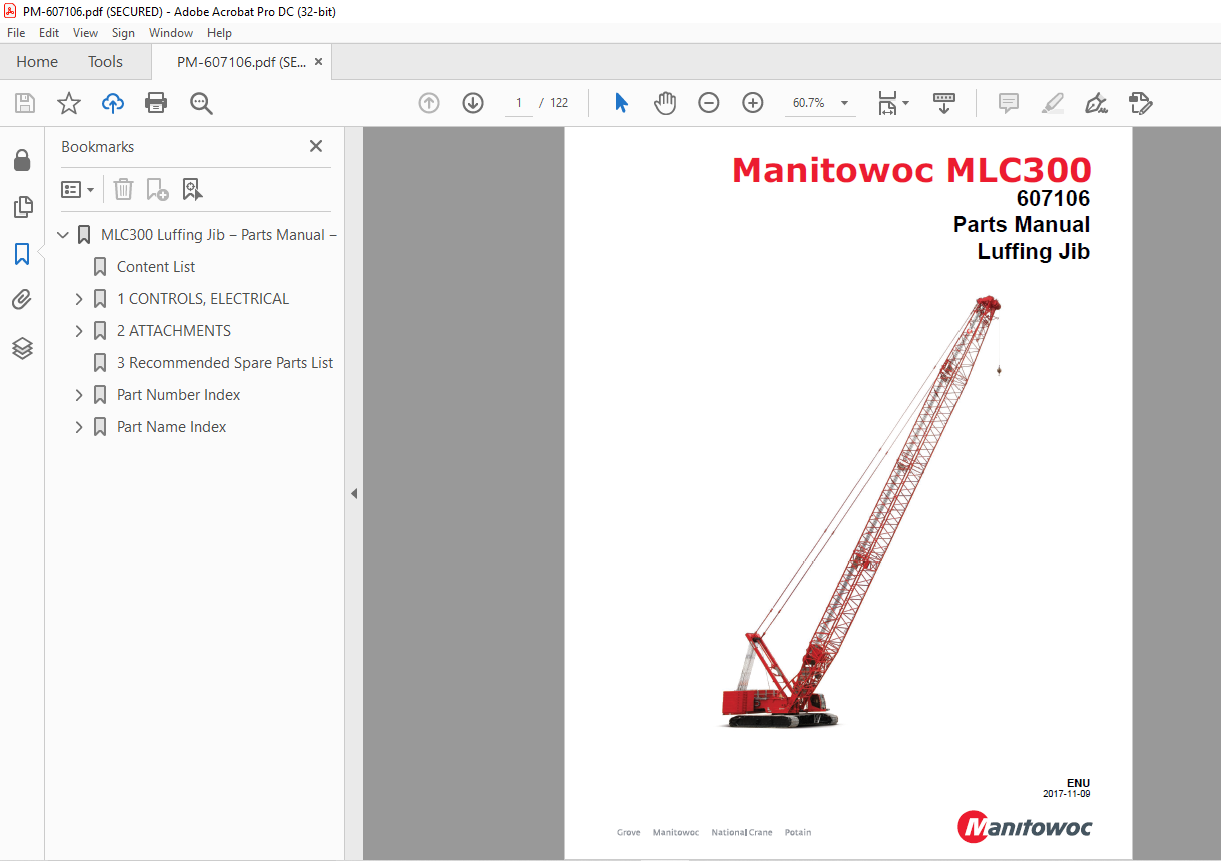This screenshot has height=861, width=1221.
Task: Print the document with printer icon
Action: coord(156,103)
